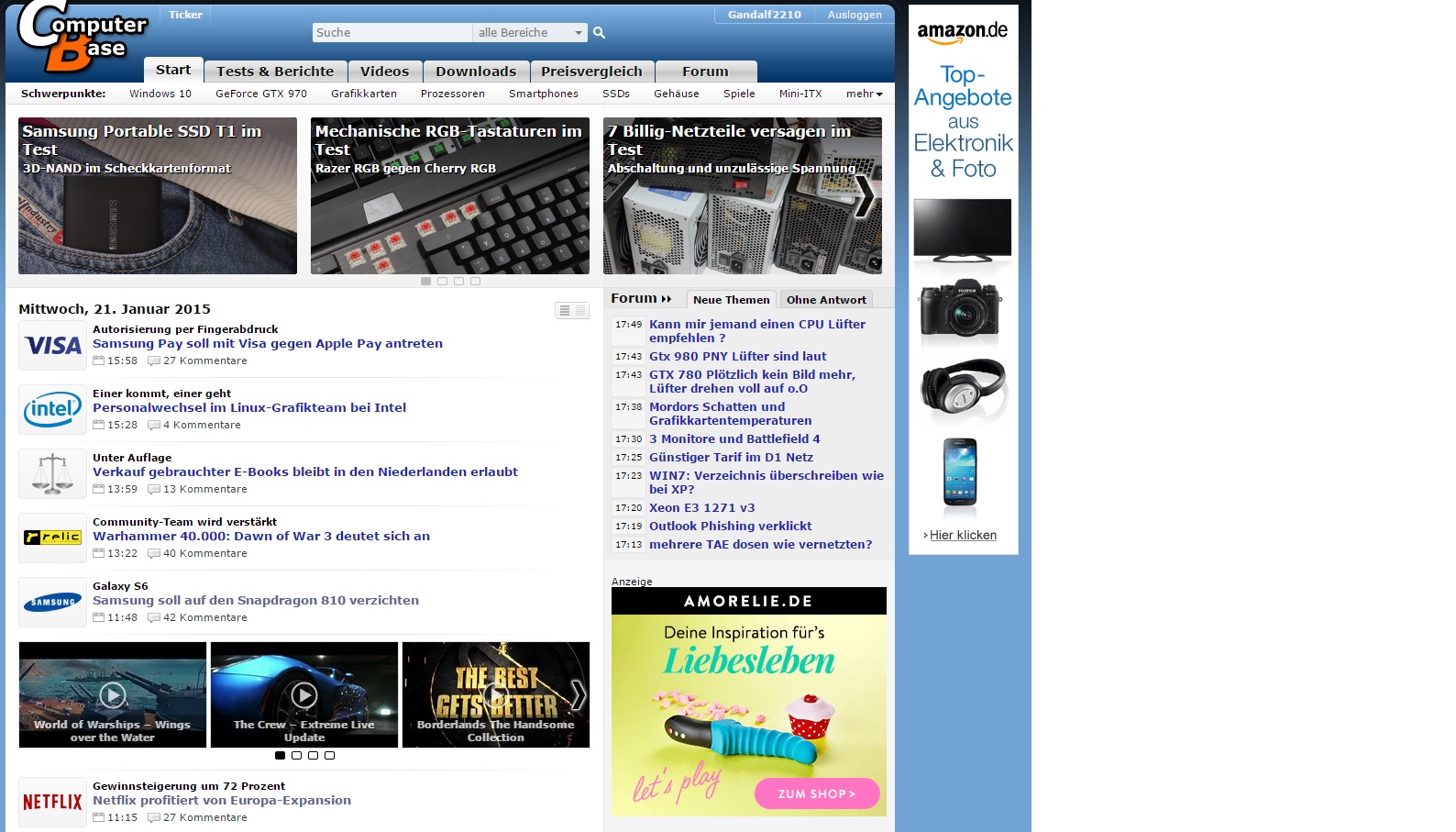This screenshot has width=1456, height=832.
Task: Open the Netflix logo article thumbnail
Action: click(x=52, y=803)
